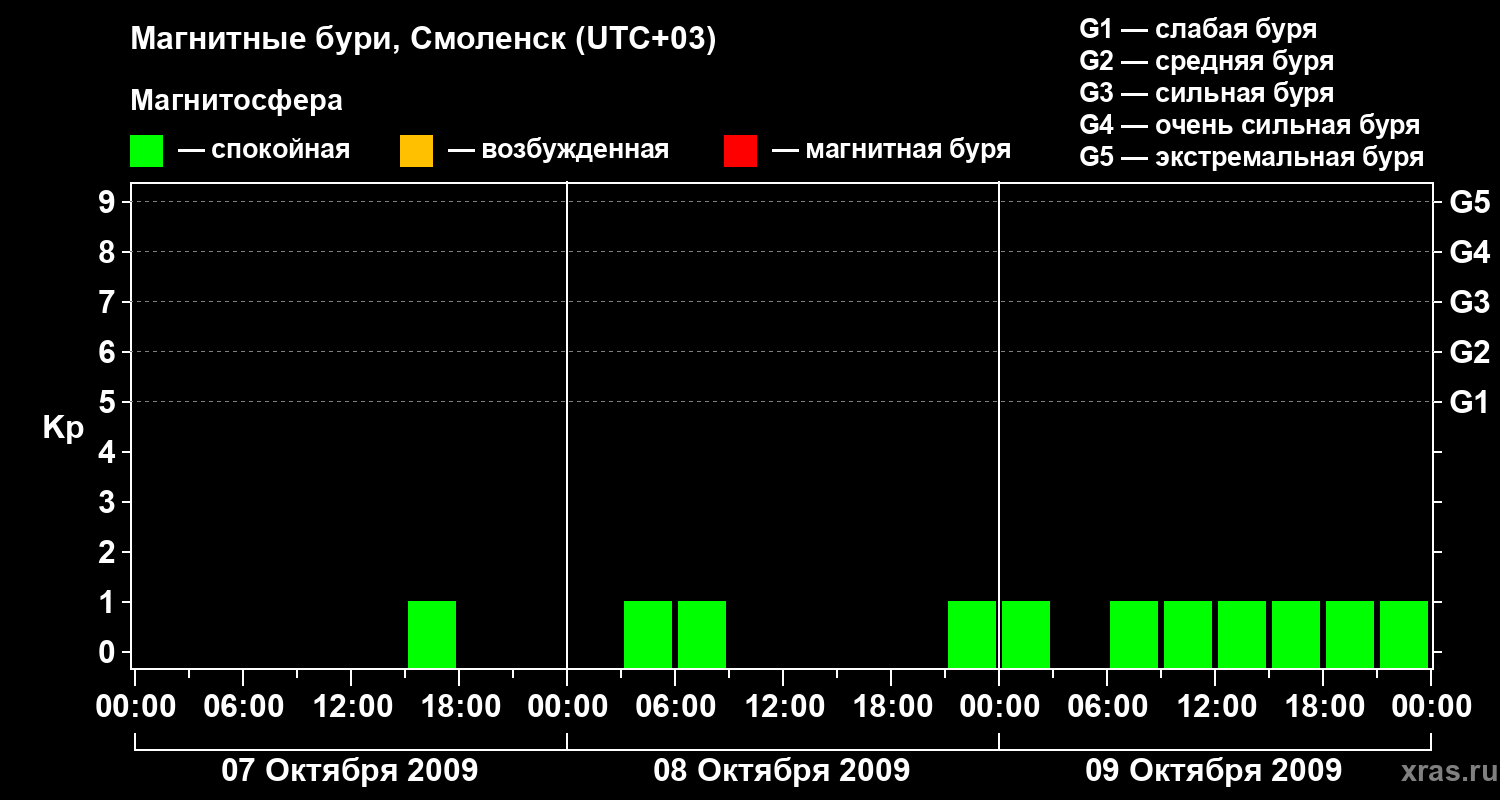Screen dimensions: 1500x800
Task: Select the '— спокойная' legend label
Action: pyautogui.click(x=264, y=150)
